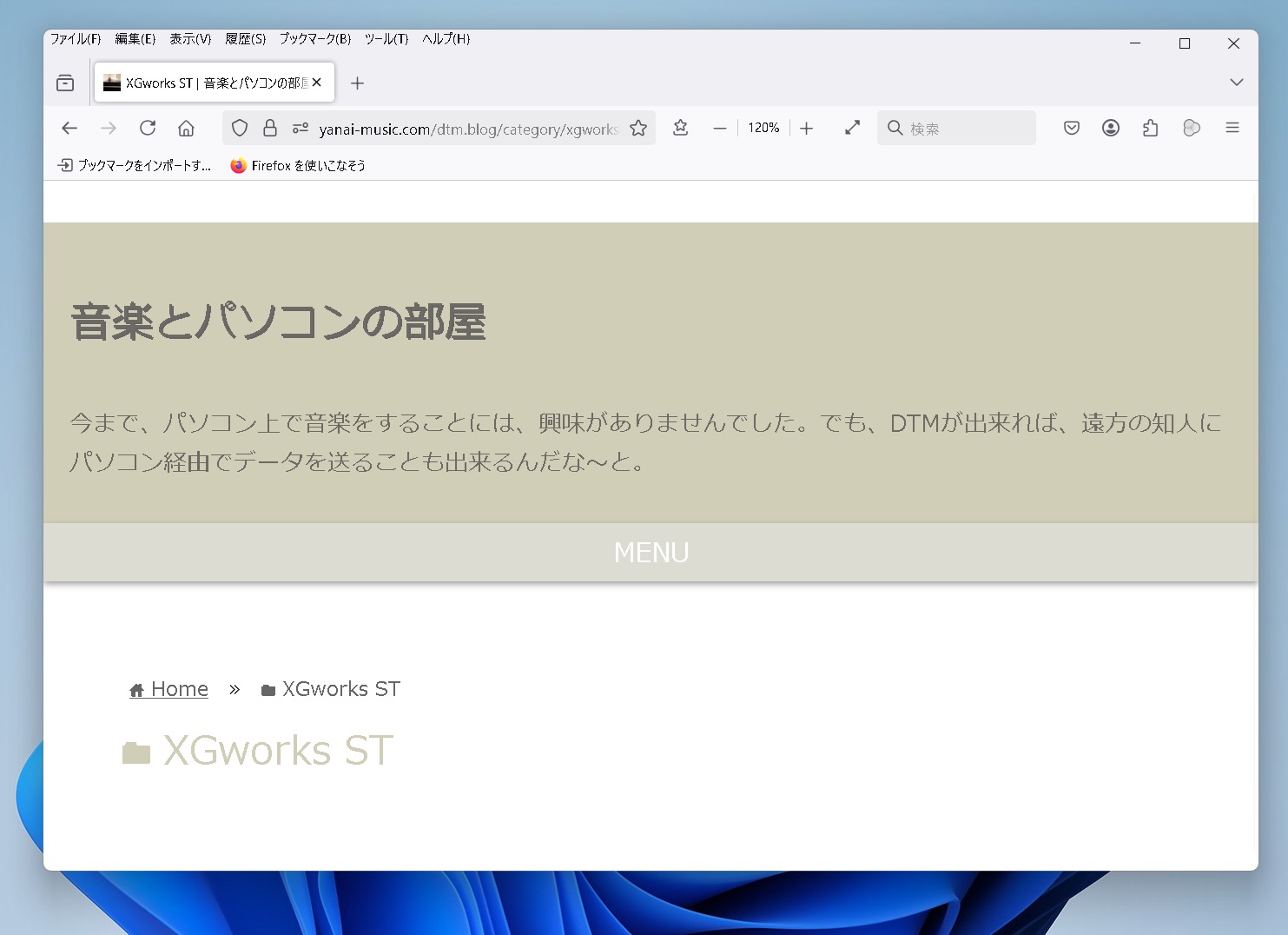This screenshot has width=1288, height=935.
Task: Open the extensions puzzle piece icon
Action: pyautogui.click(x=1150, y=129)
